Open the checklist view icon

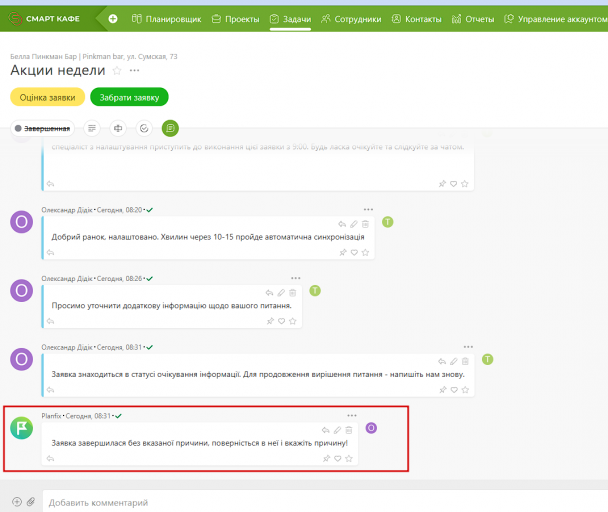(x=144, y=128)
